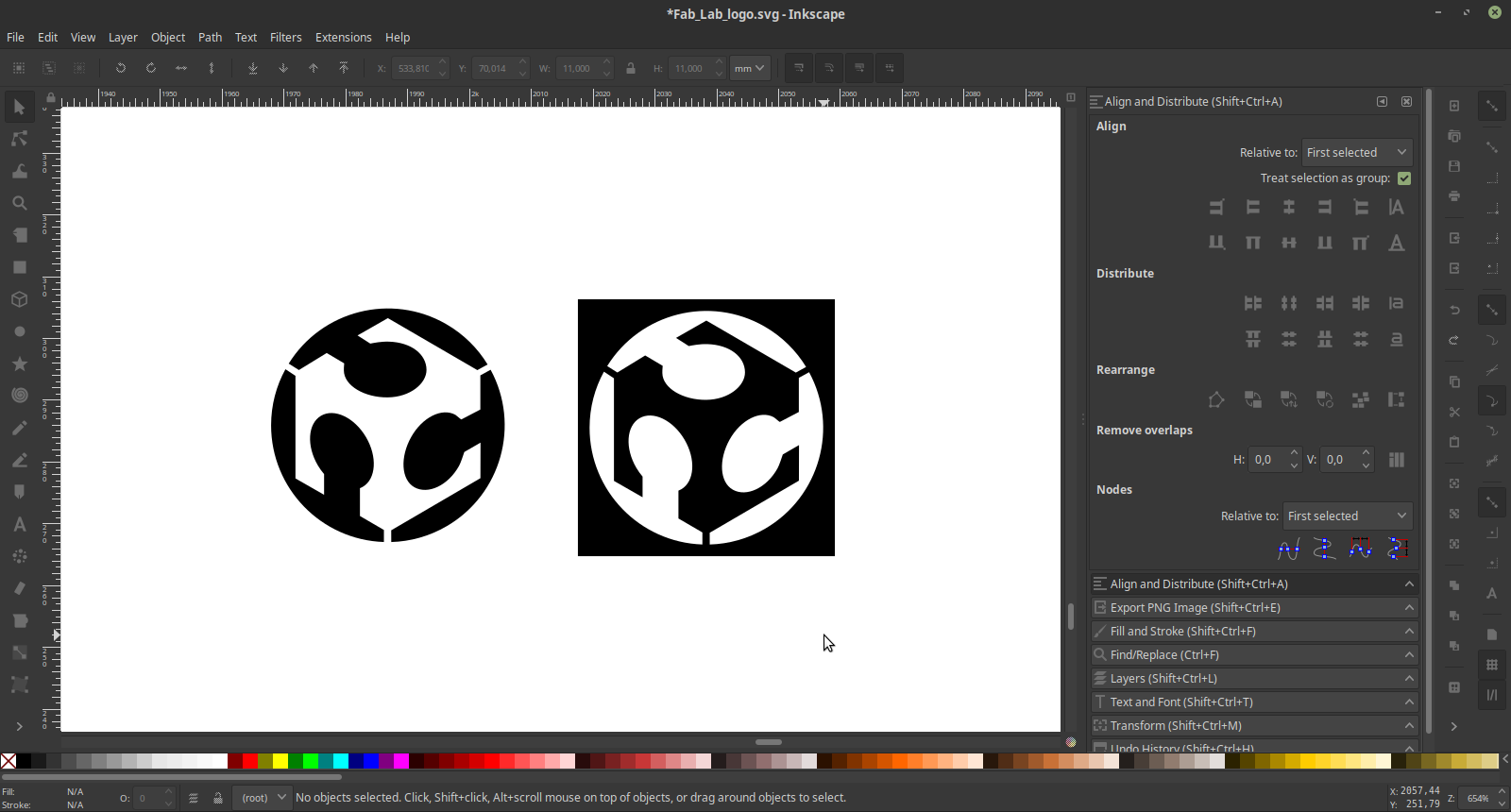This screenshot has width=1511, height=812.
Task: Toggle guide lock at ruler corner
Action: click(x=51, y=98)
